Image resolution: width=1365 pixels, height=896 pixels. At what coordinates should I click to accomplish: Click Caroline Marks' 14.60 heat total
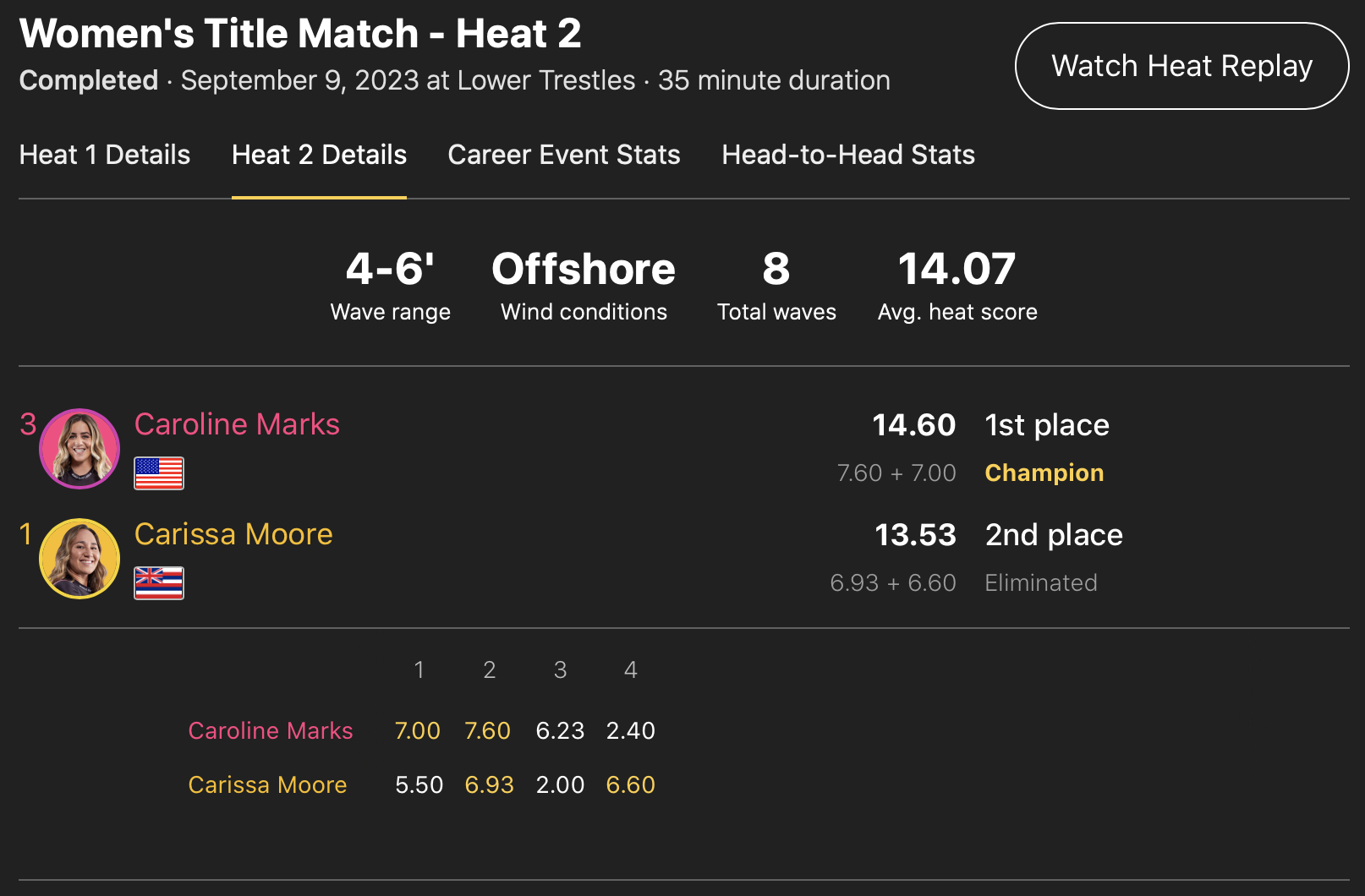tap(913, 425)
